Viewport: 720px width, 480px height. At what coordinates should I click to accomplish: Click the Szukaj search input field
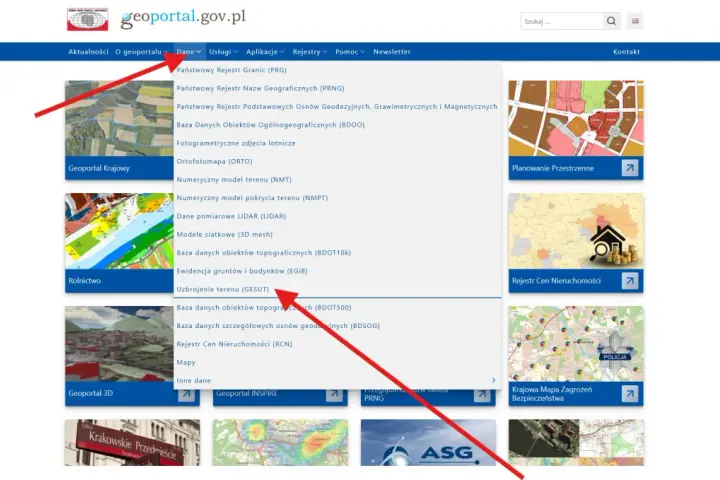[x=562, y=21]
